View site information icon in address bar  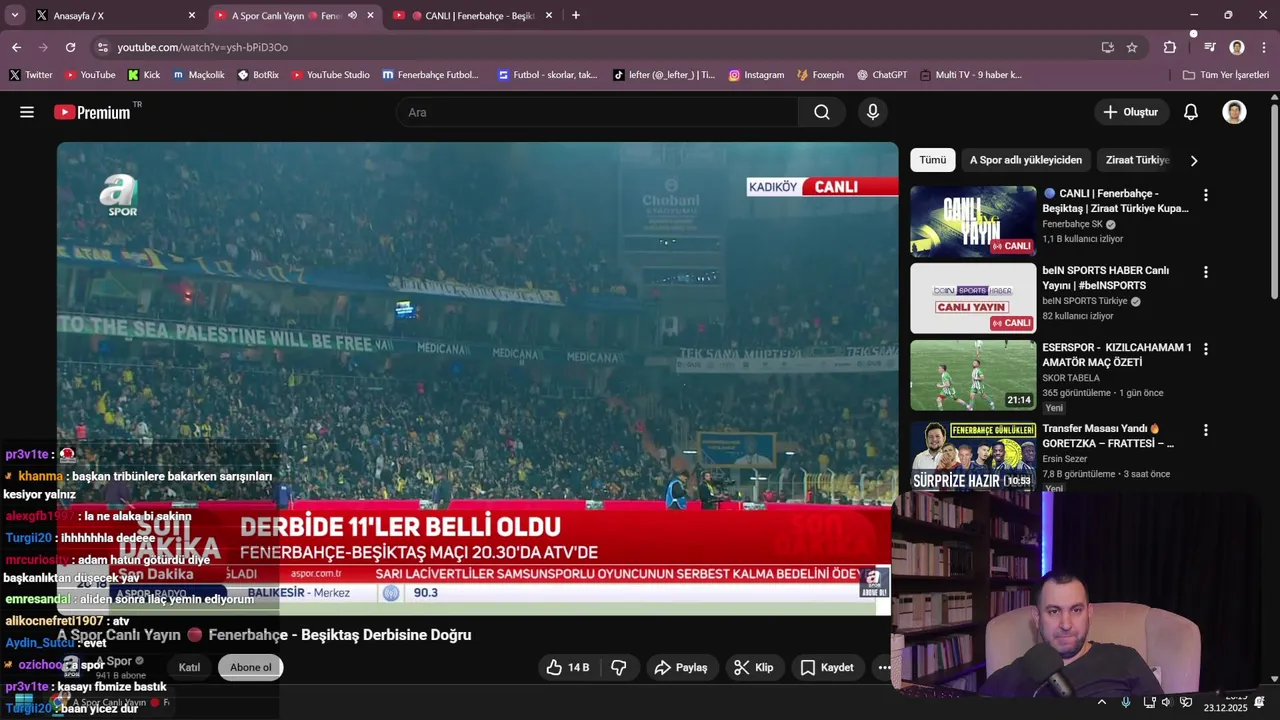pyautogui.click(x=102, y=47)
